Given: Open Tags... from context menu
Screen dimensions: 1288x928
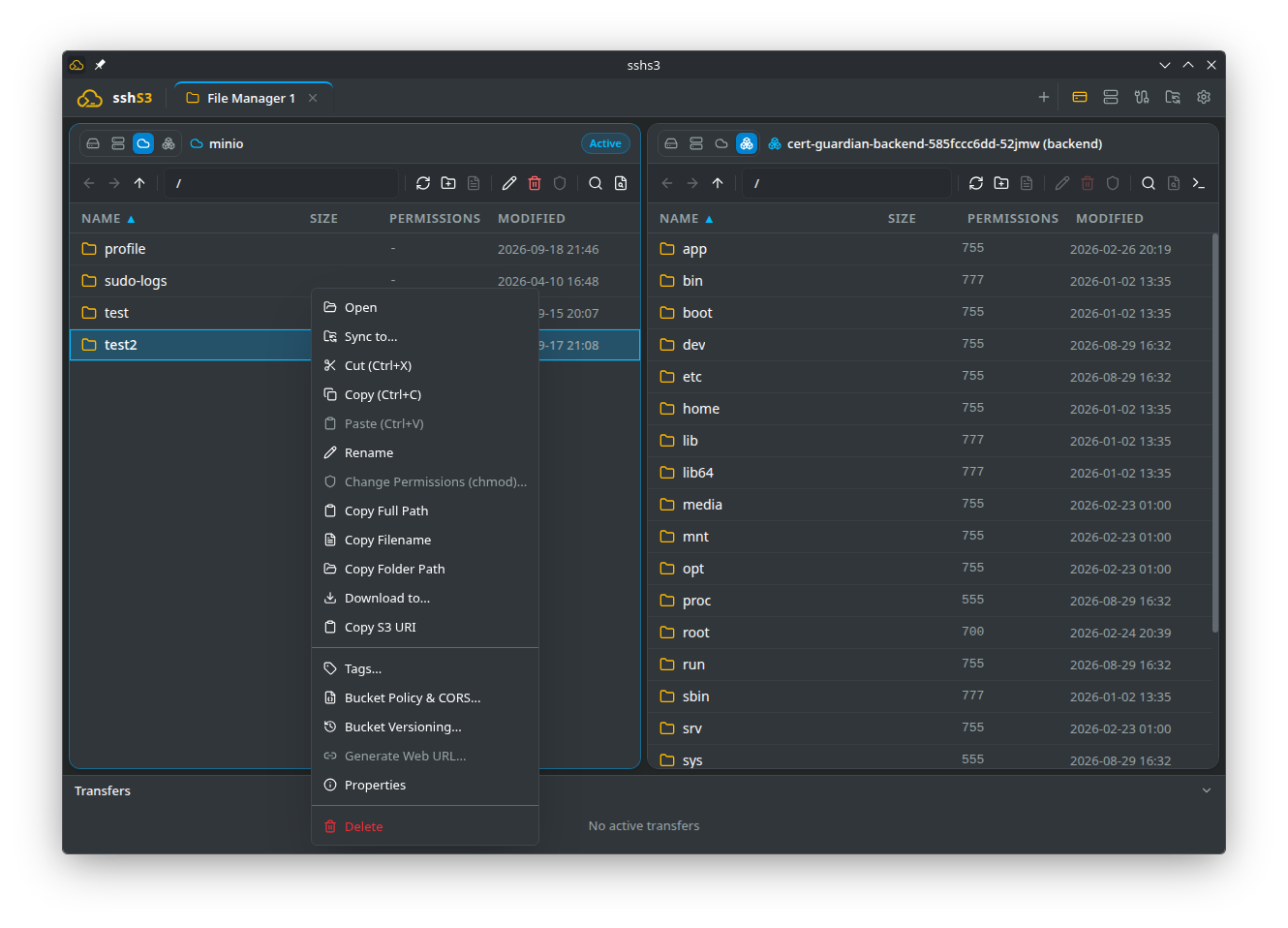Looking at the screenshot, I should click(x=425, y=668).
